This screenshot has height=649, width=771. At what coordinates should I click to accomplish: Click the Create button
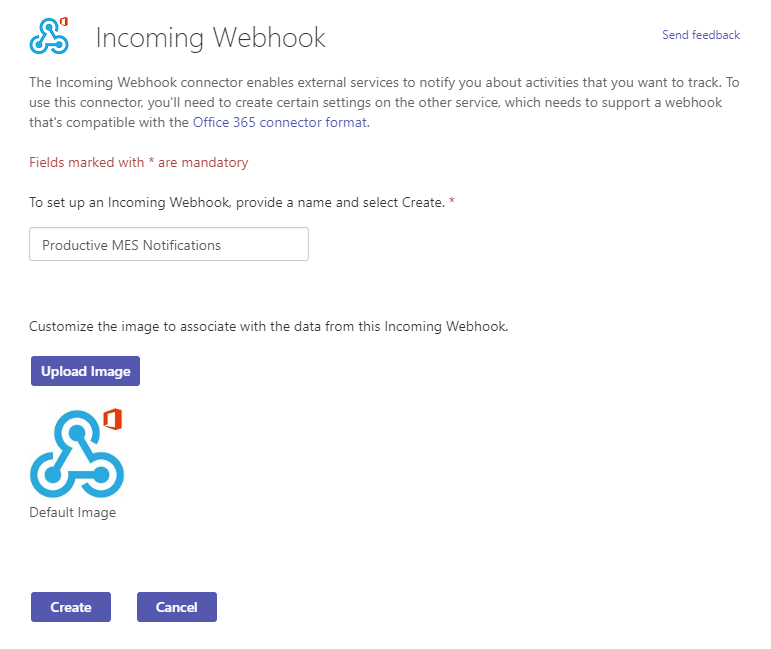pyautogui.click(x=71, y=607)
